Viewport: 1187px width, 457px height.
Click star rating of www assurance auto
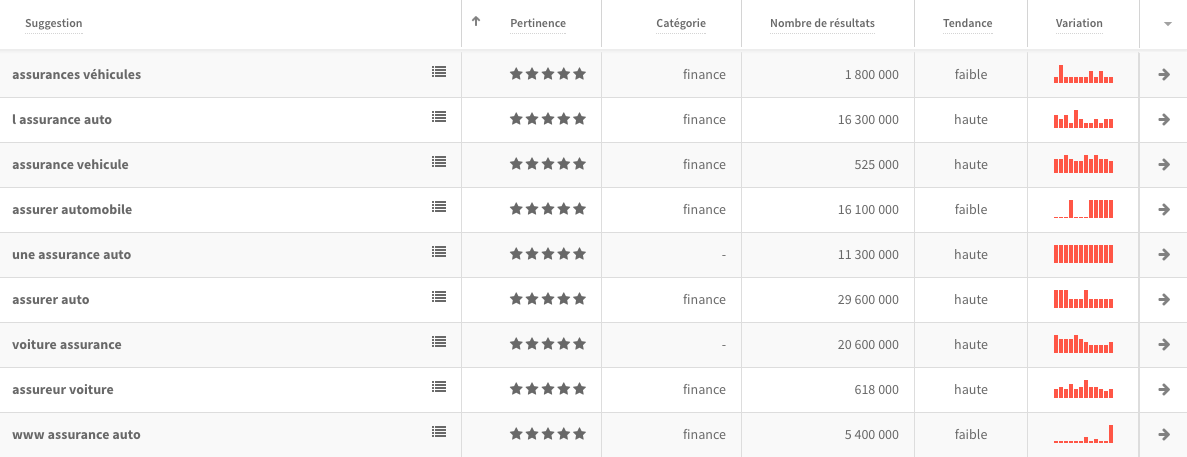(x=548, y=434)
